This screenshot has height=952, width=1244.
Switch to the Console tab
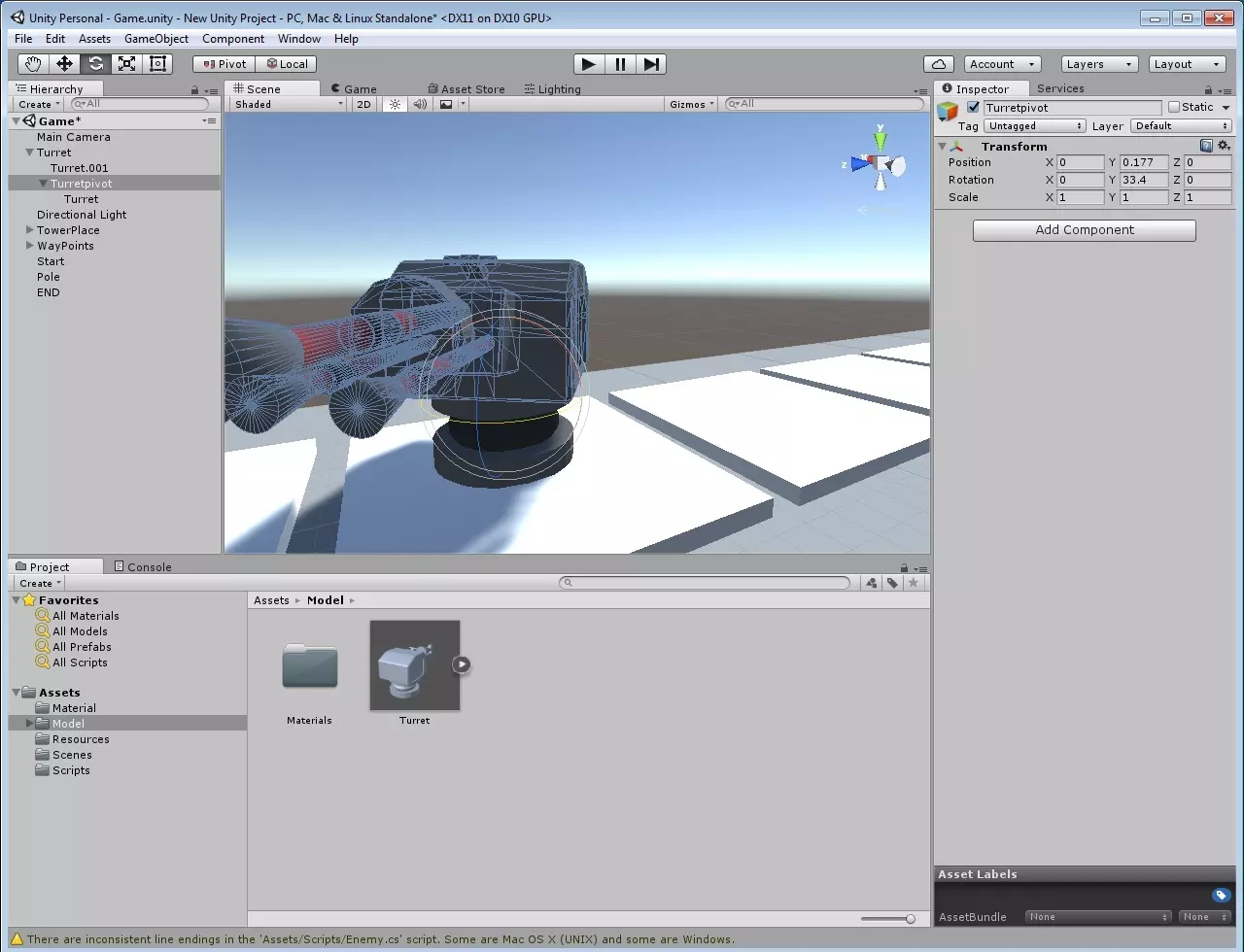click(x=142, y=566)
